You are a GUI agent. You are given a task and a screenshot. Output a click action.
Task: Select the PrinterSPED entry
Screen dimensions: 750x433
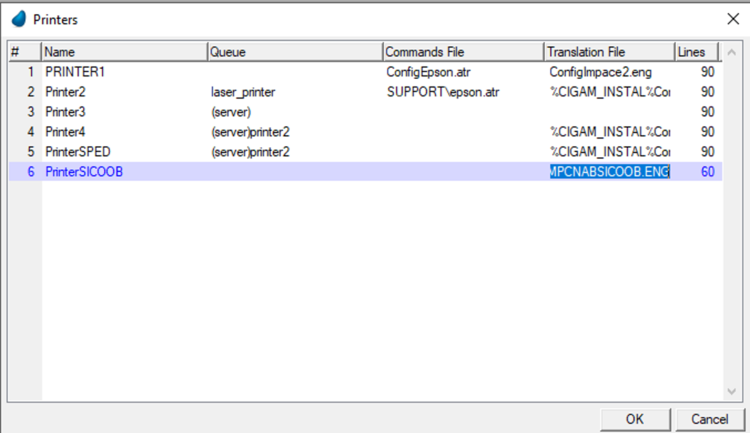[x=78, y=152]
